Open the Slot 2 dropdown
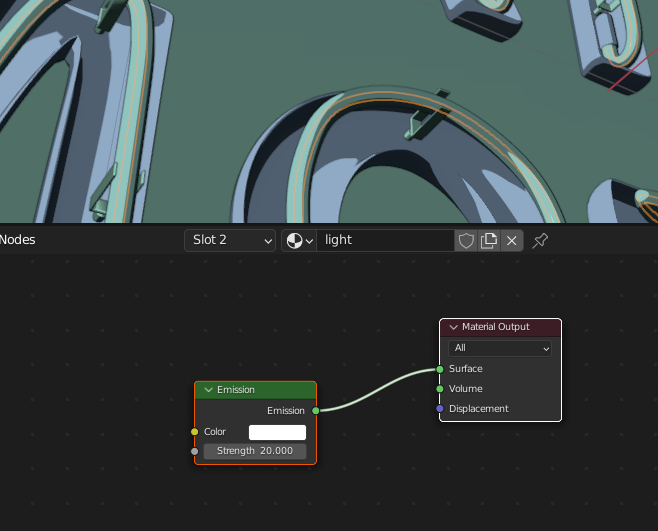Screen dimensions: 658x531 coord(230,240)
